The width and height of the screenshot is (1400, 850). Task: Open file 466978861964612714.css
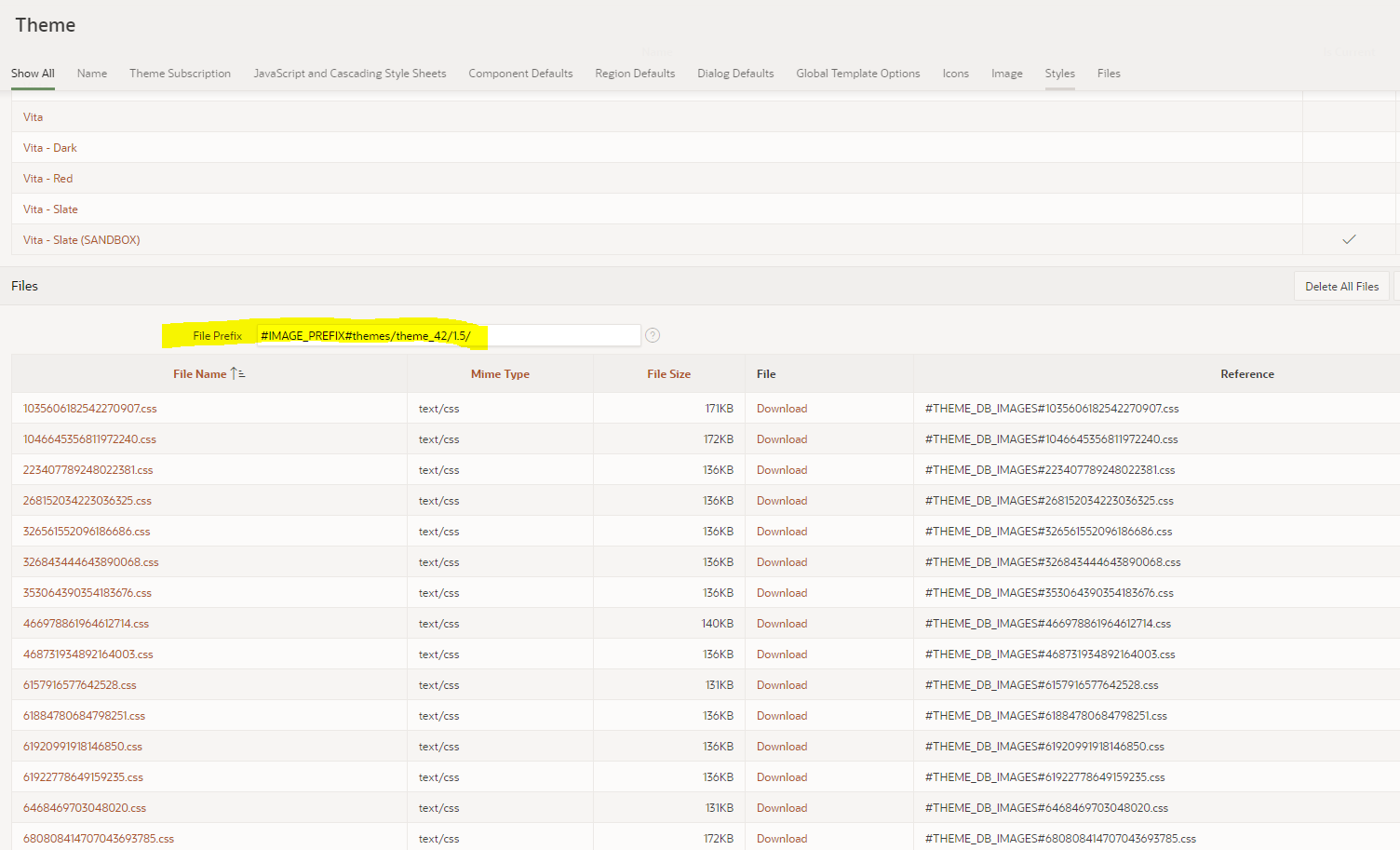pyautogui.click(x=86, y=624)
